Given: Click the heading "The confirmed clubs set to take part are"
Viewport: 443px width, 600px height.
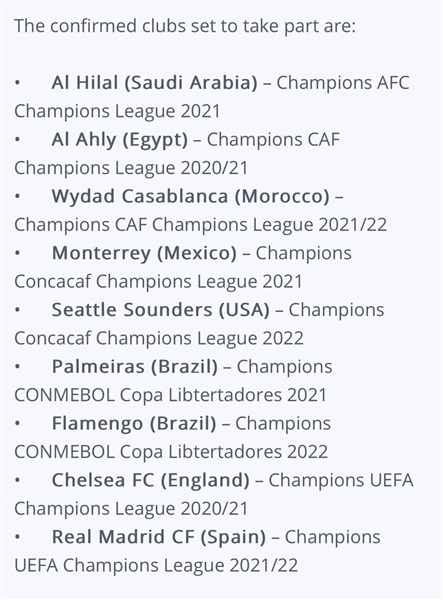Looking at the screenshot, I should pyautogui.click(x=185, y=26).
